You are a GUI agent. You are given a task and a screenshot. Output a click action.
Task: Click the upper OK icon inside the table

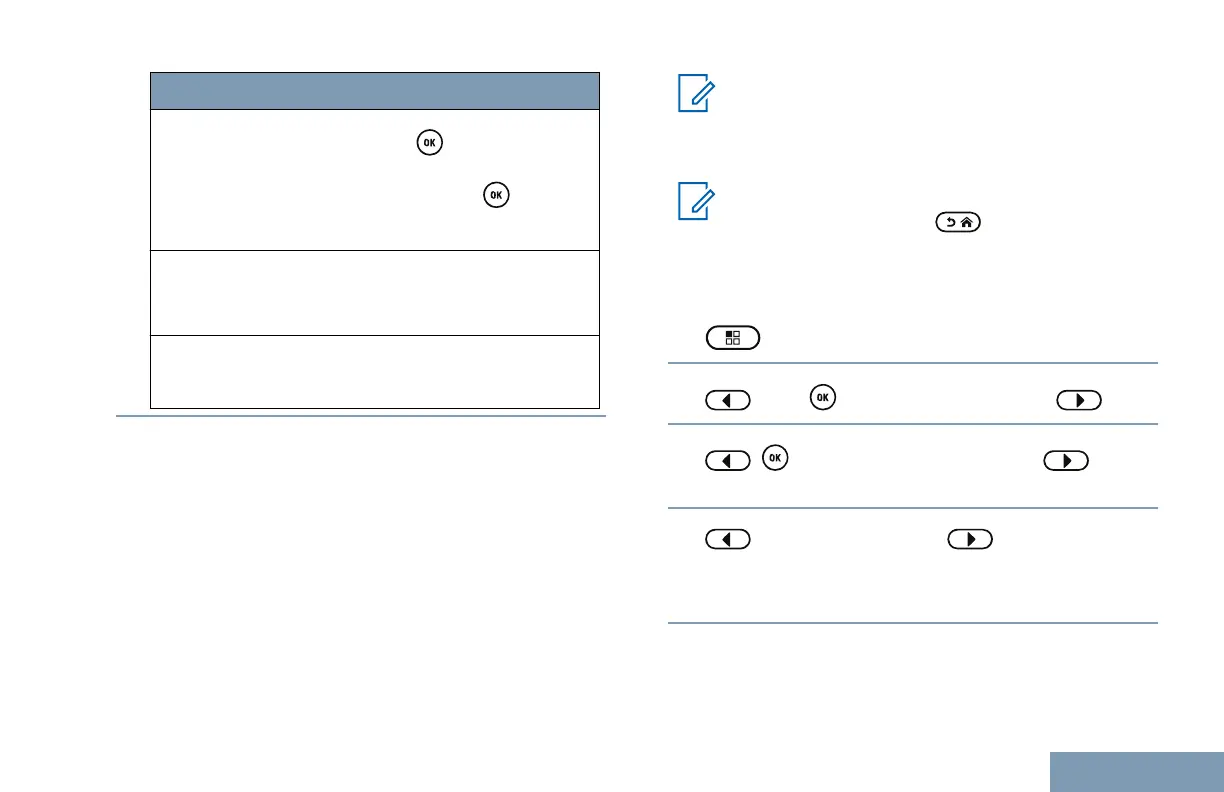click(429, 143)
